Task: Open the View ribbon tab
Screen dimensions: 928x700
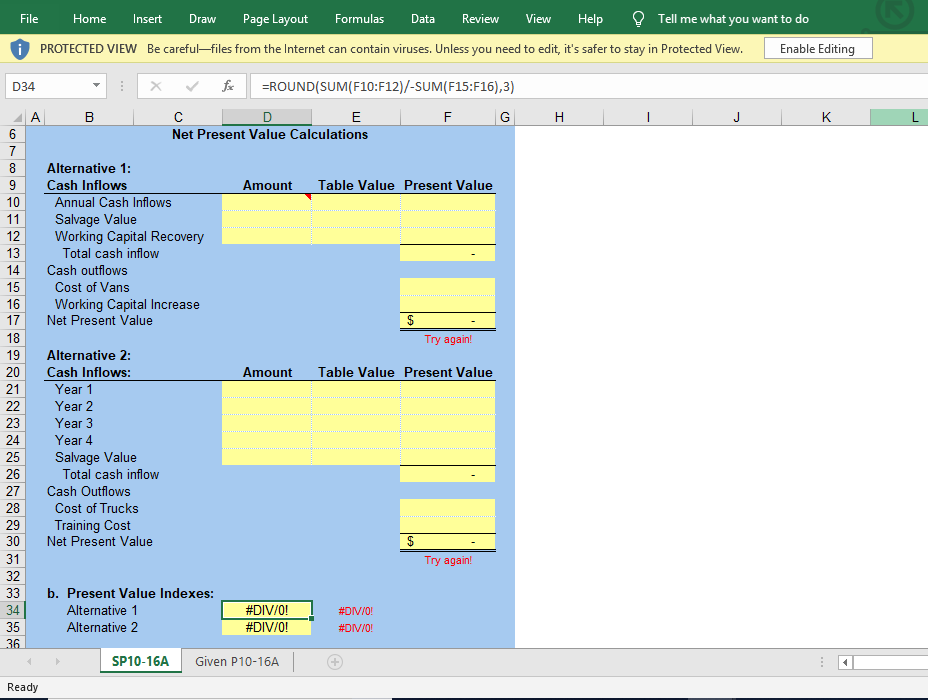Action: [538, 19]
